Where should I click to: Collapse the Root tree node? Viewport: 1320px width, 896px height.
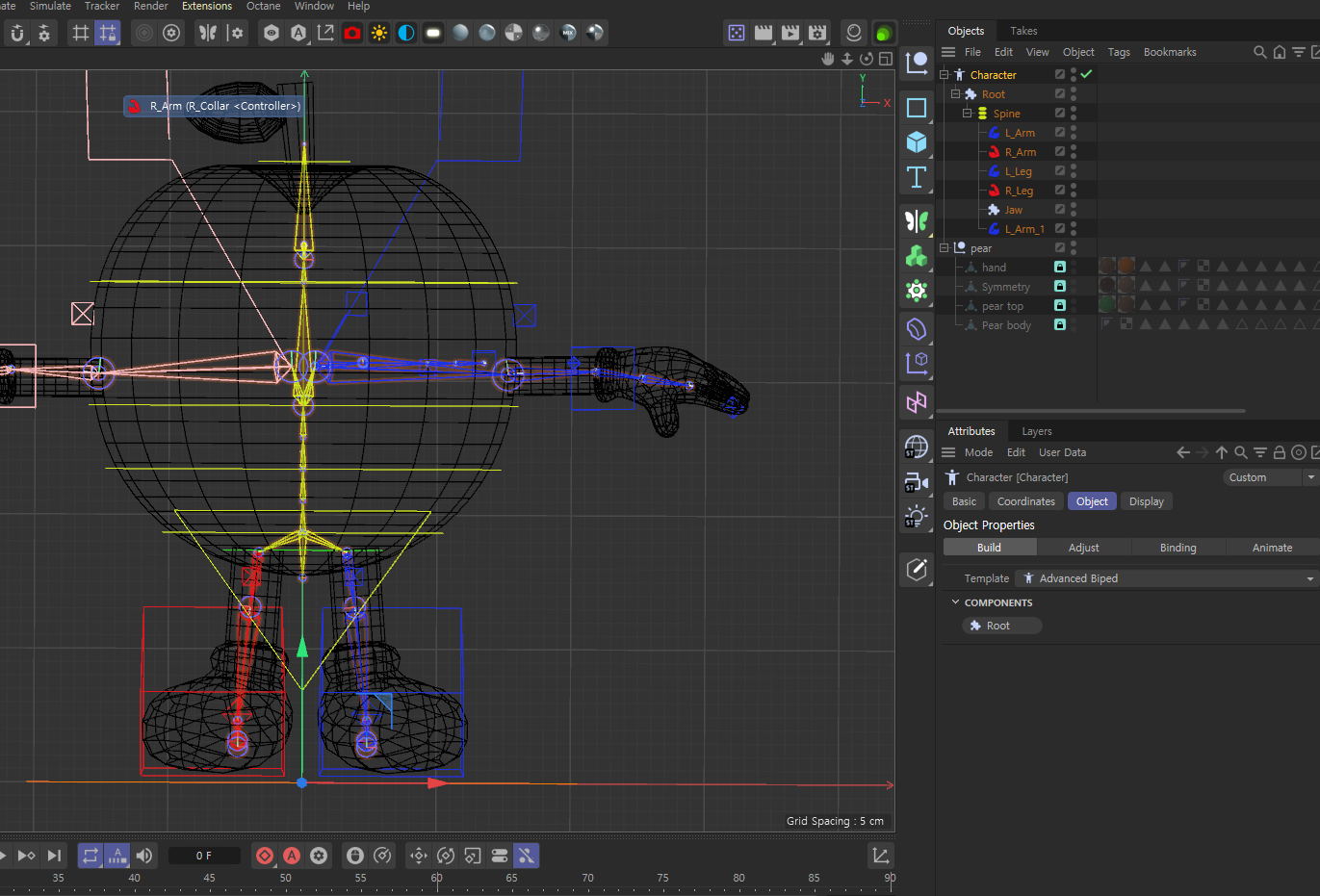tap(956, 93)
